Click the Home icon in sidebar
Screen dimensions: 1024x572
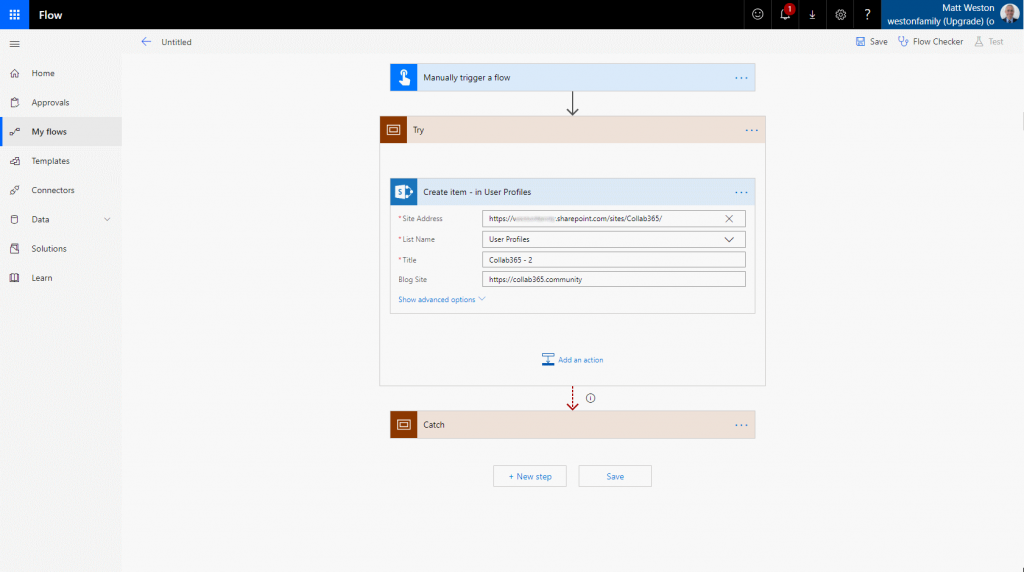click(x=14, y=73)
